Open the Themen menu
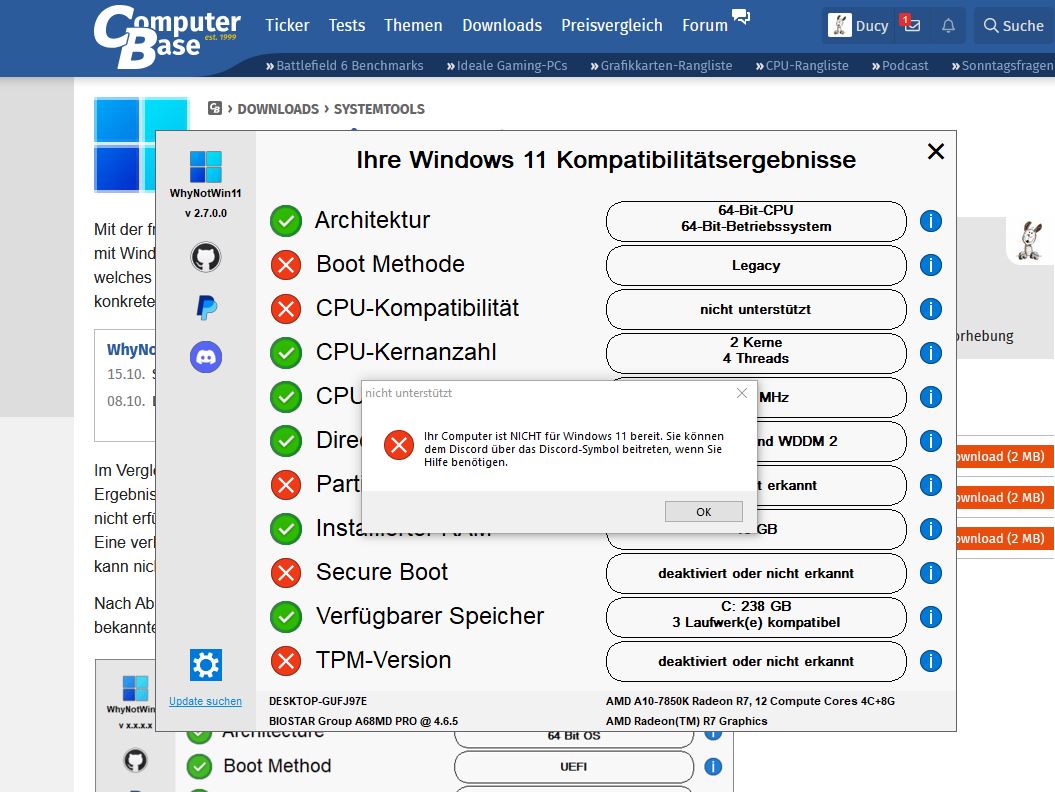 [x=413, y=26]
